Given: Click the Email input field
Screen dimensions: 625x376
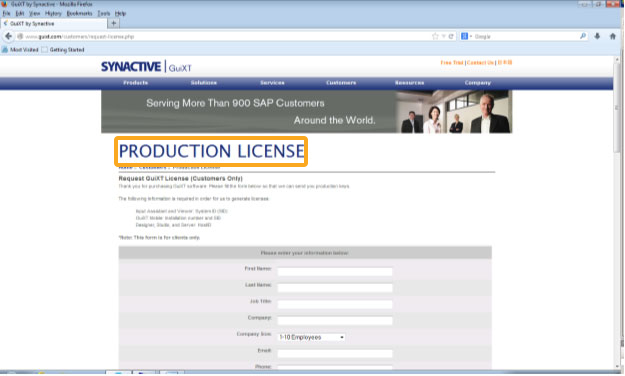Looking at the screenshot, I should [335, 353].
